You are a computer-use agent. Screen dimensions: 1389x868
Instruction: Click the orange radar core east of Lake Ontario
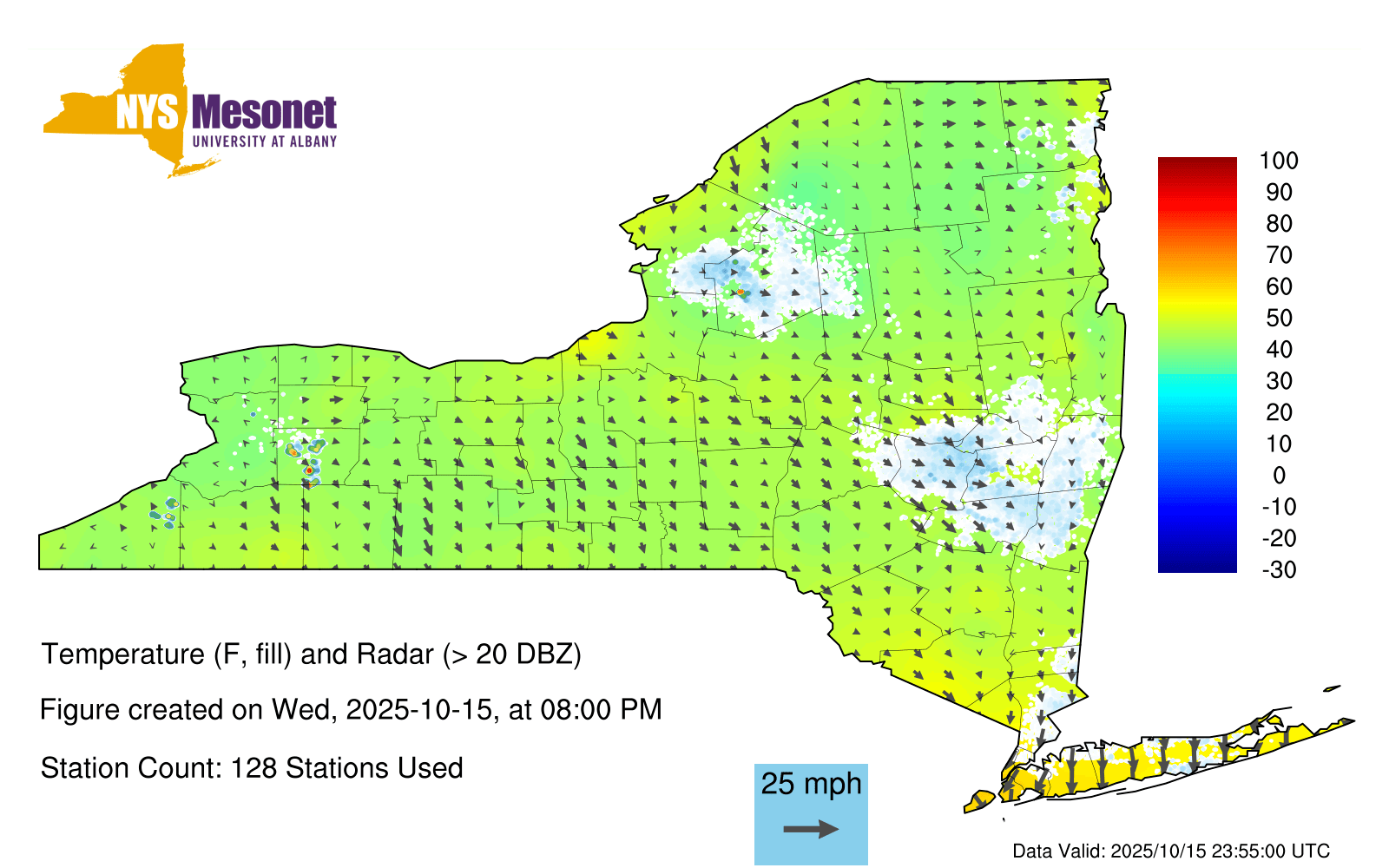[x=741, y=293]
